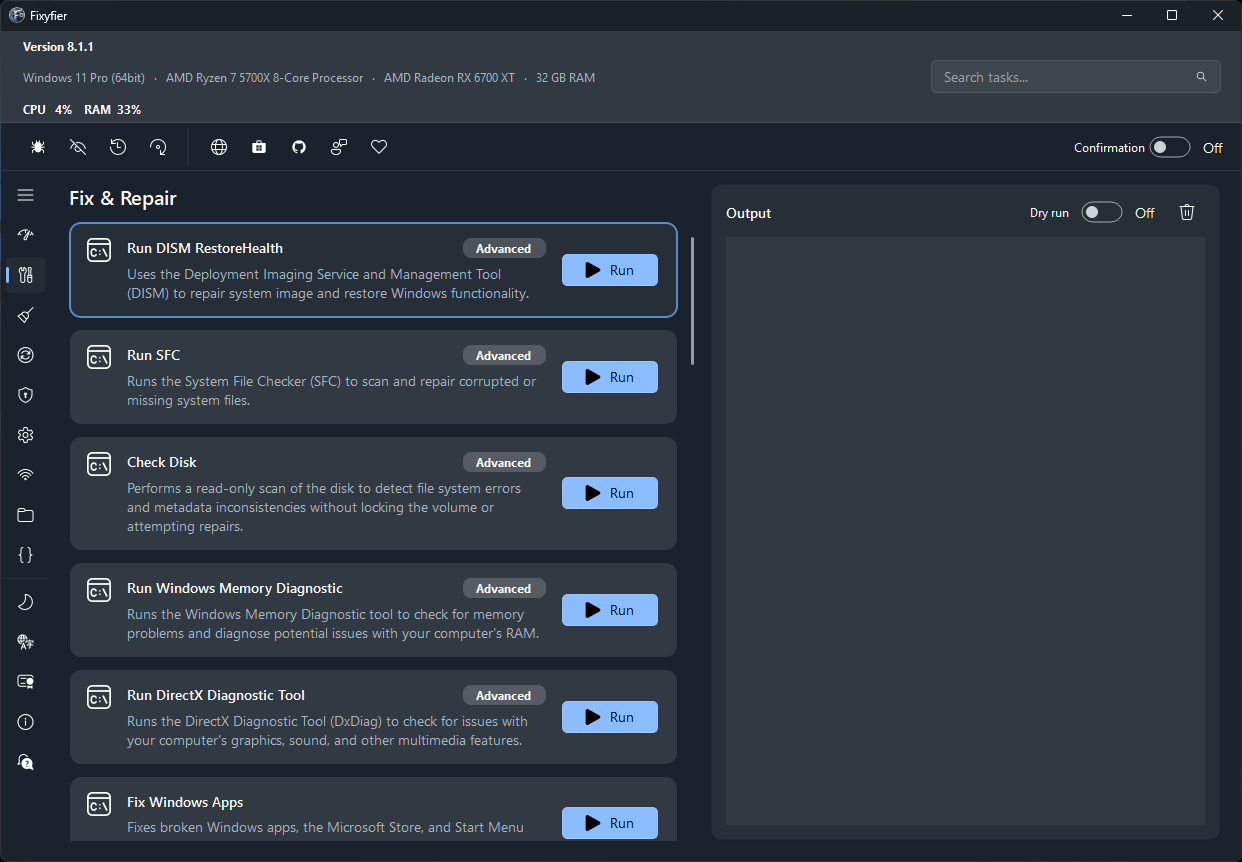Click the moon theme icon in sidebar
Viewport: 1242px width, 862px height.
(x=26, y=602)
